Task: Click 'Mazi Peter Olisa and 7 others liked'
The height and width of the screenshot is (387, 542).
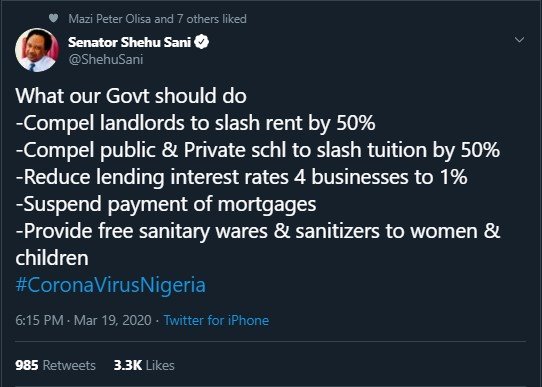Action: [x=157, y=19]
